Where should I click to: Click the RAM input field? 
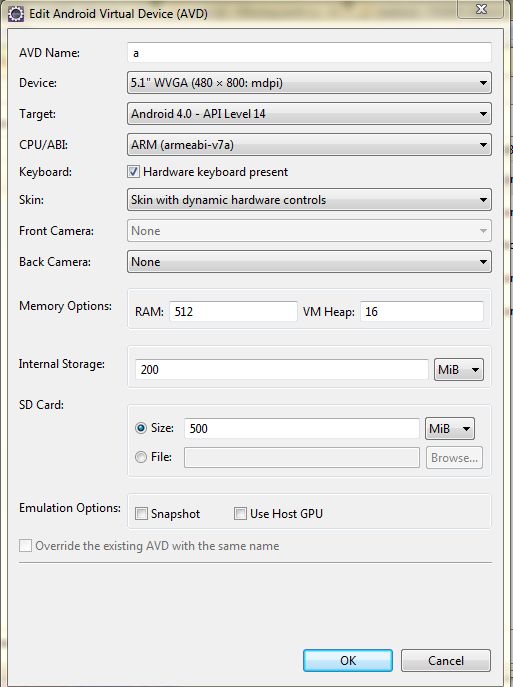tap(234, 312)
